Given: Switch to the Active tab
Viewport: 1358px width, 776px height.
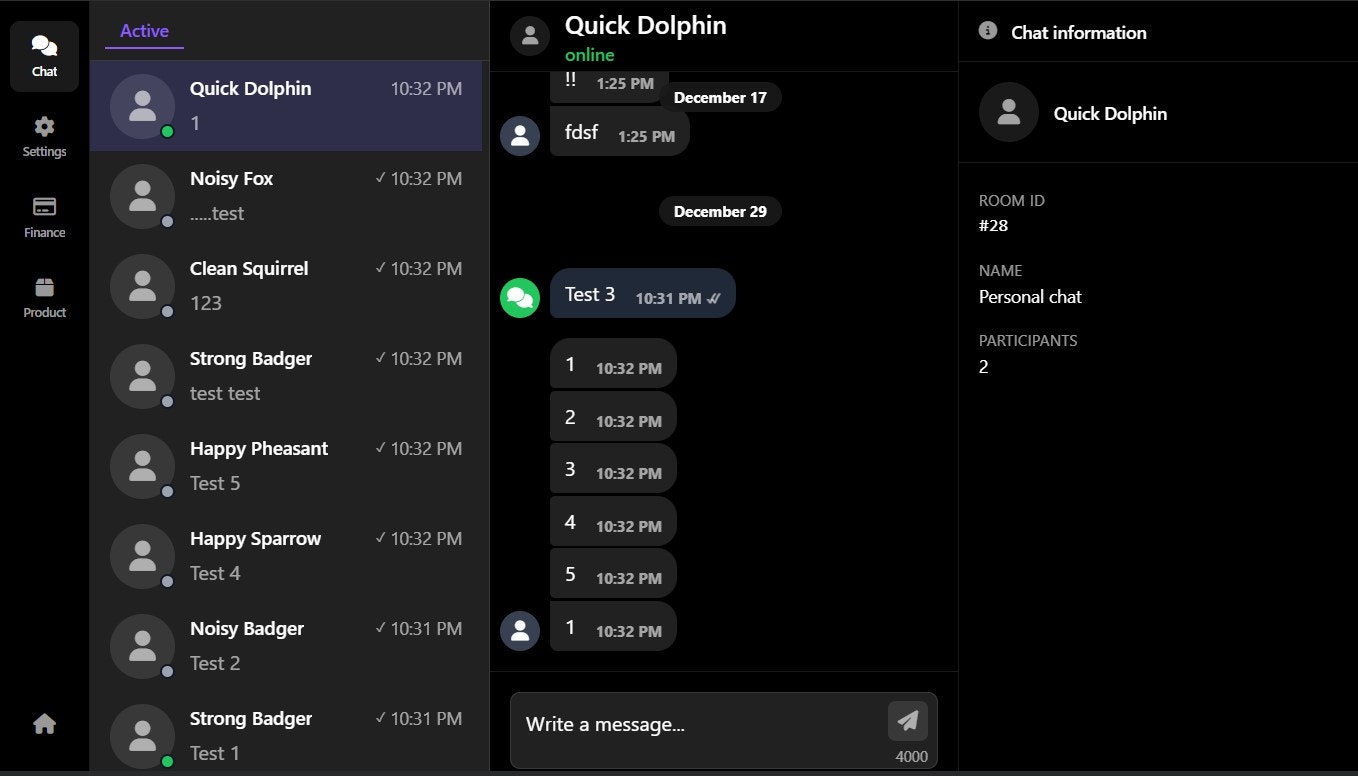Looking at the screenshot, I should coord(143,30).
